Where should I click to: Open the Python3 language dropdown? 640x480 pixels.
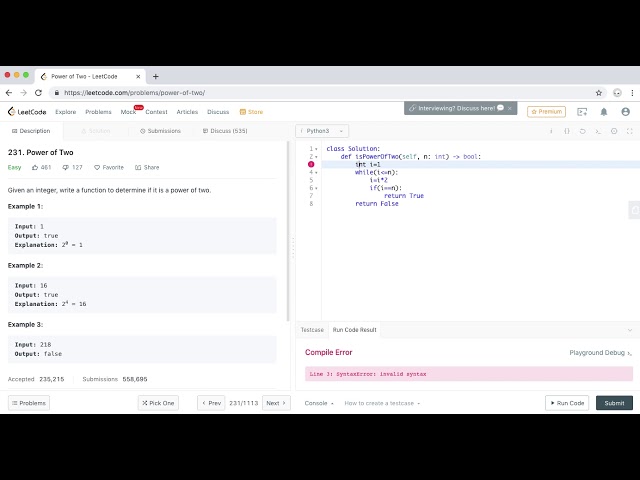[x=322, y=131]
